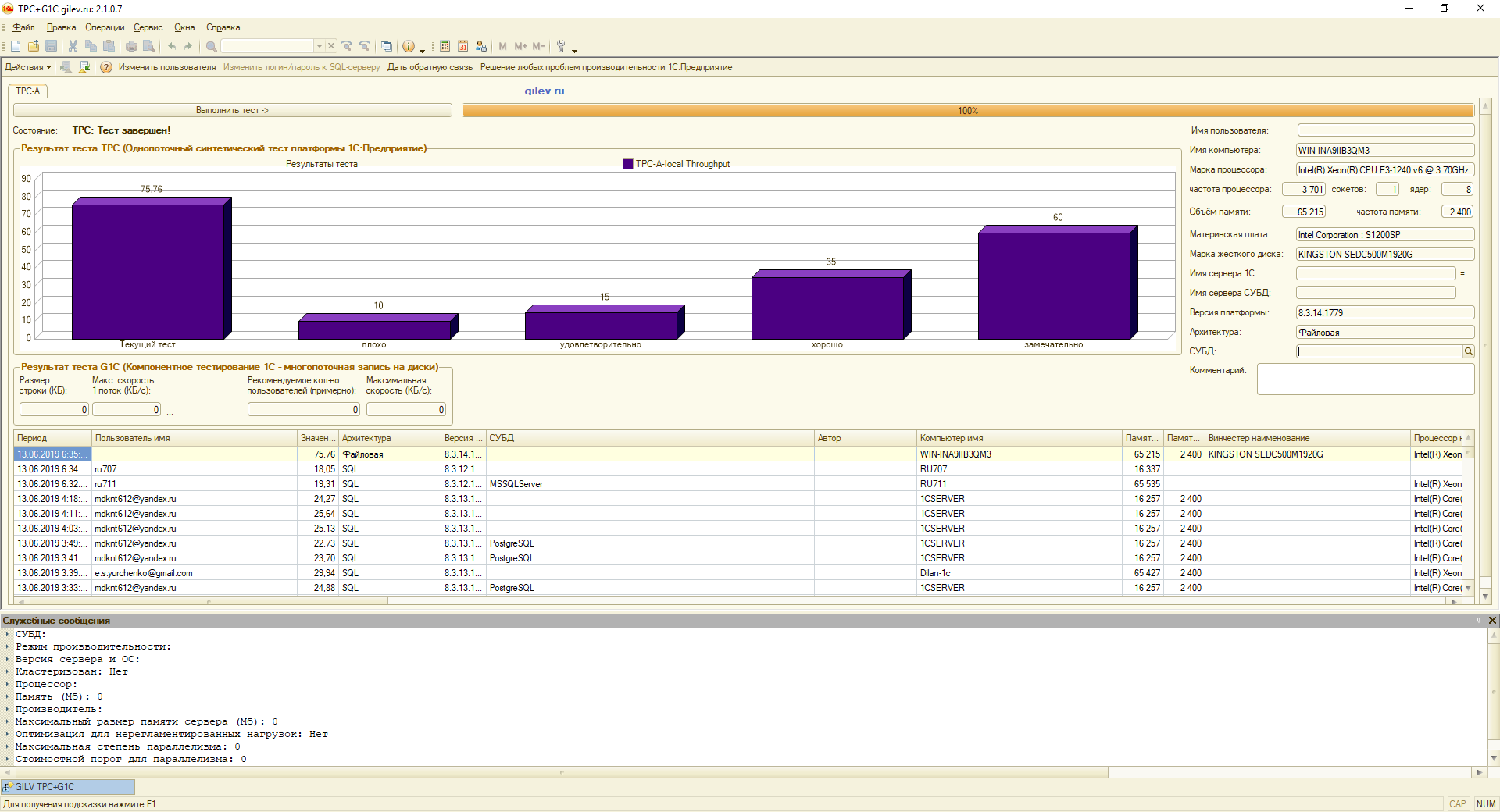The height and width of the screenshot is (812, 1500).
Task: Open the Файл menu
Action: [23, 27]
